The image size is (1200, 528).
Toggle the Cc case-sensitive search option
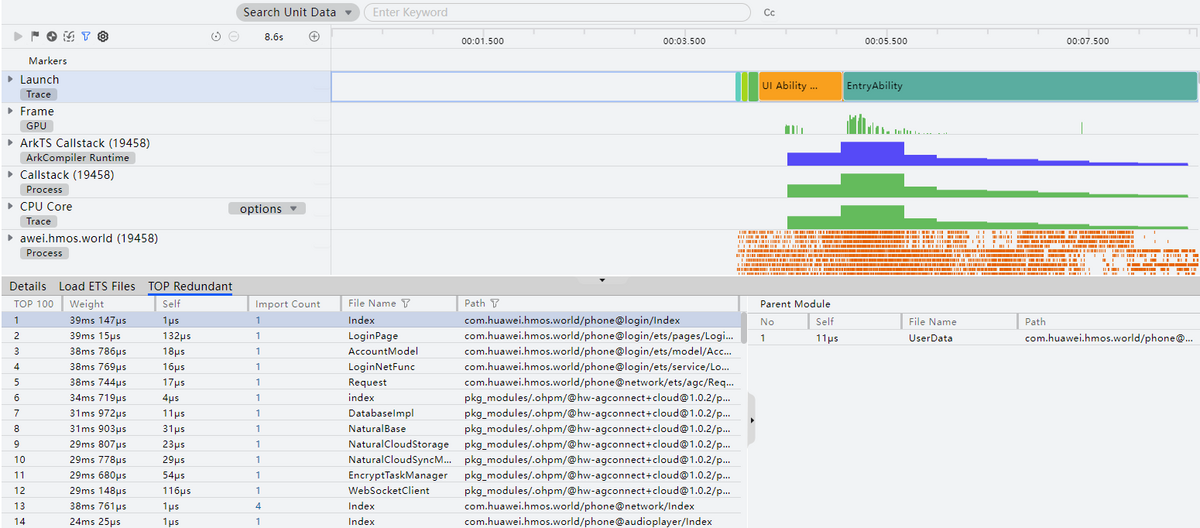769,13
